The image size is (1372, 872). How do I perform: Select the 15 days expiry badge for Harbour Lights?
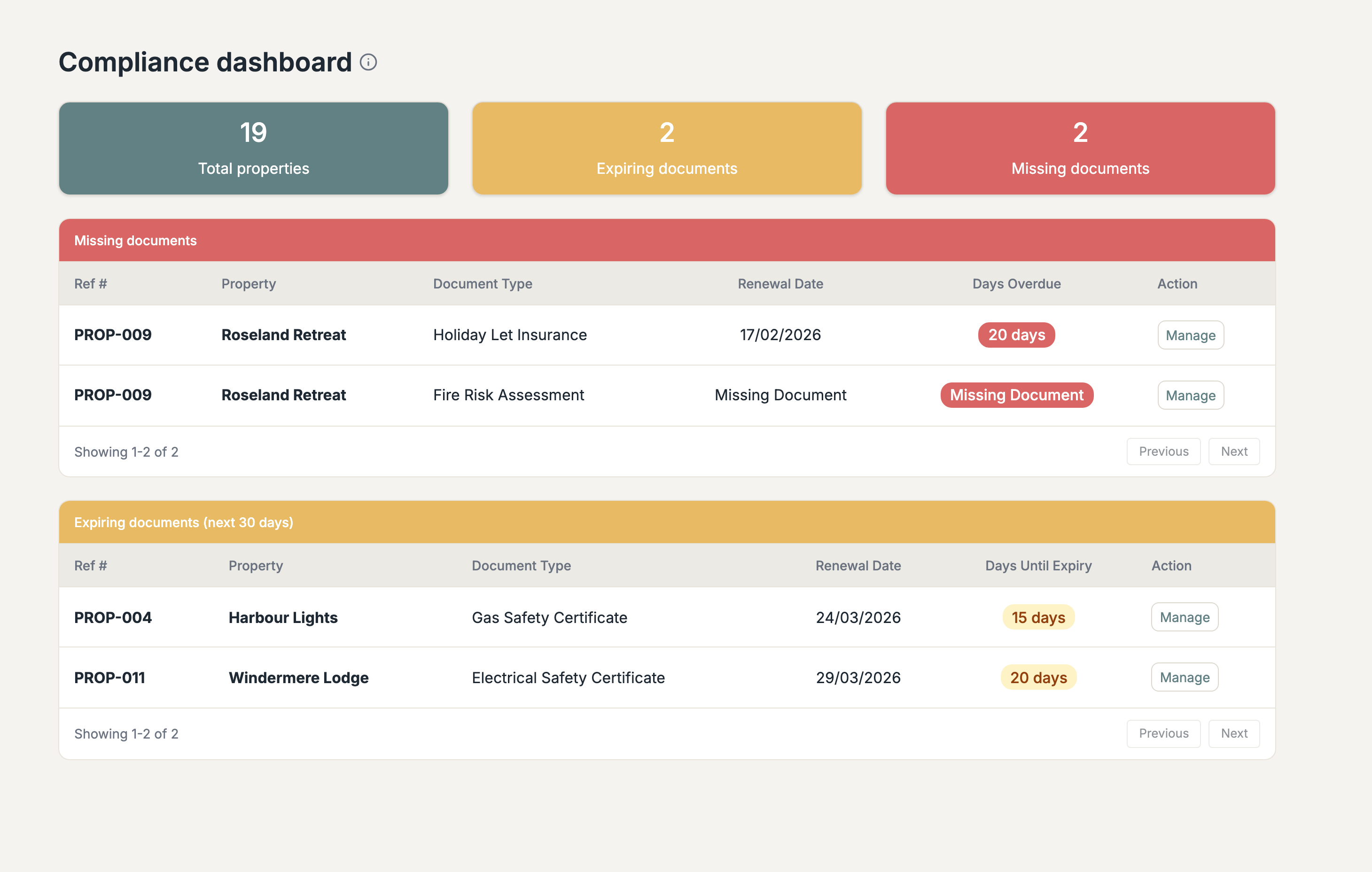(x=1038, y=617)
